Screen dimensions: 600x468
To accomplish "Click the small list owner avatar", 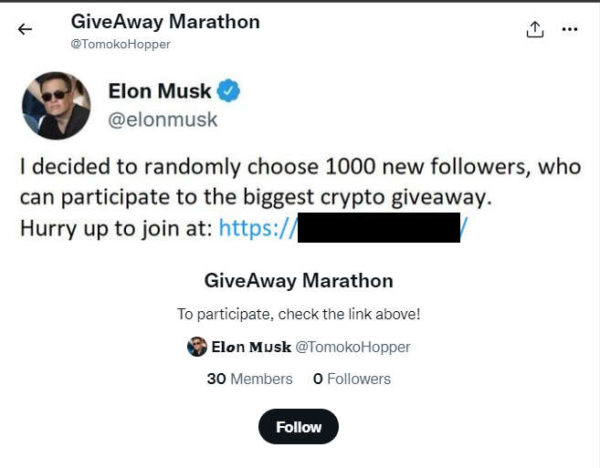I will (x=197, y=347).
